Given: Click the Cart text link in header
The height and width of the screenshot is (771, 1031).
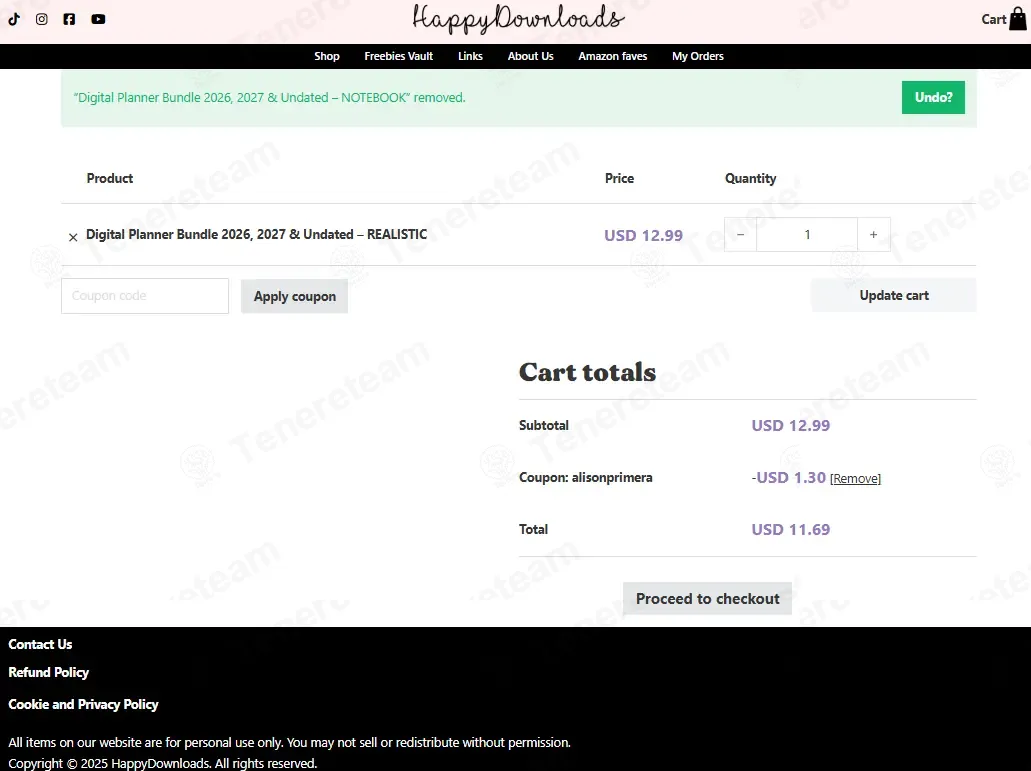Looking at the screenshot, I should click(994, 20).
